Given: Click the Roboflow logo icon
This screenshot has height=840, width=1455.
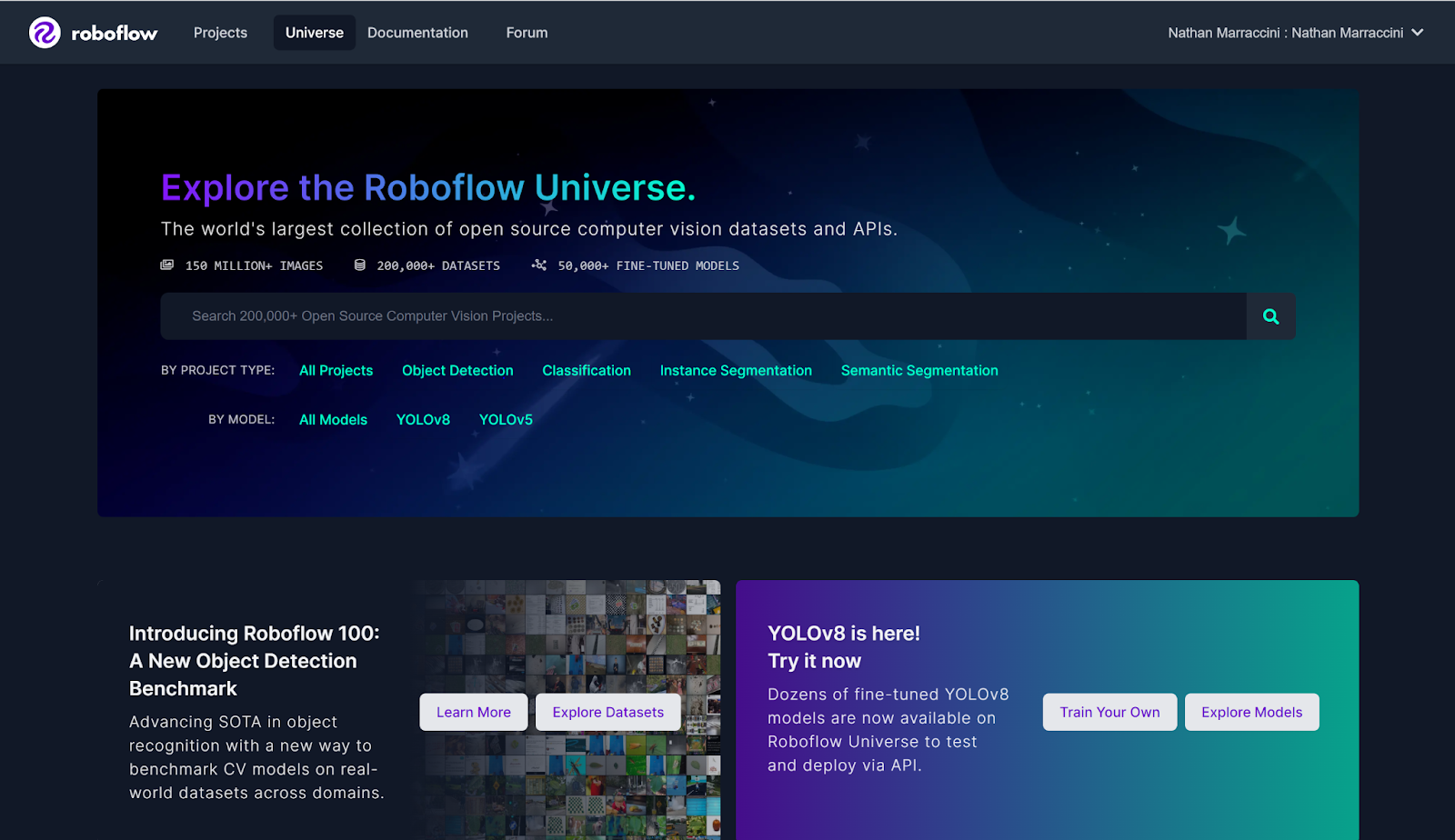Looking at the screenshot, I should pyautogui.click(x=45, y=33).
